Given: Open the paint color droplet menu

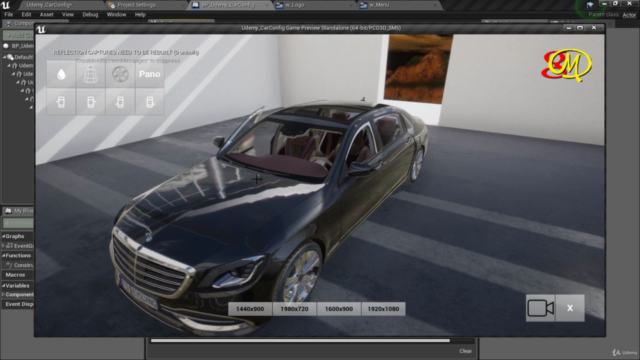Looking at the screenshot, I should pos(61,74).
